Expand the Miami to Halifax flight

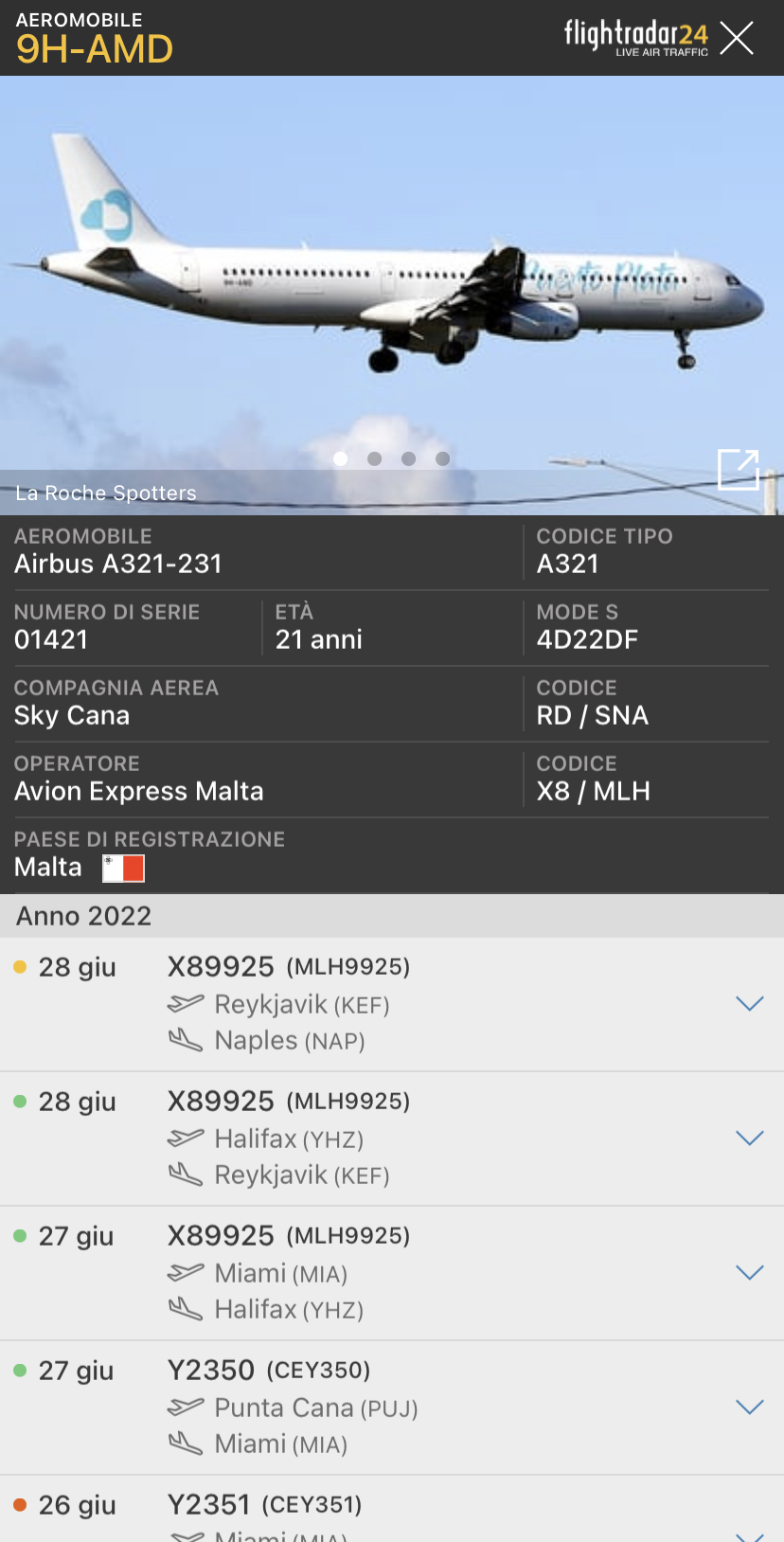coord(749,1273)
